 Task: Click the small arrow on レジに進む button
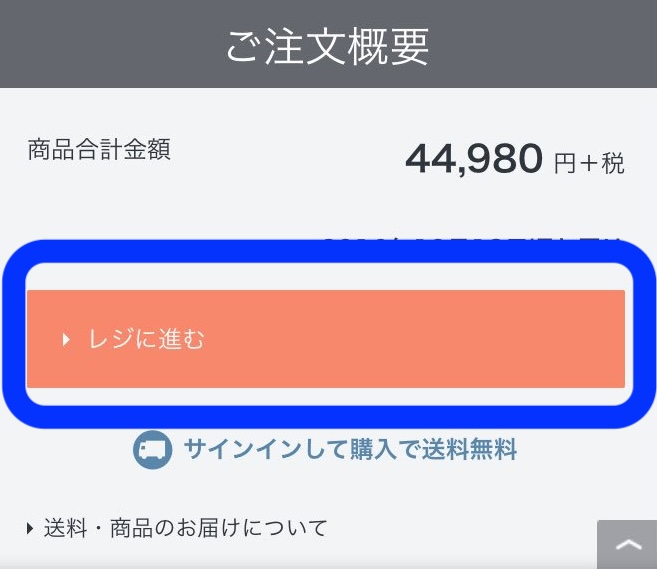pos(66,340)
